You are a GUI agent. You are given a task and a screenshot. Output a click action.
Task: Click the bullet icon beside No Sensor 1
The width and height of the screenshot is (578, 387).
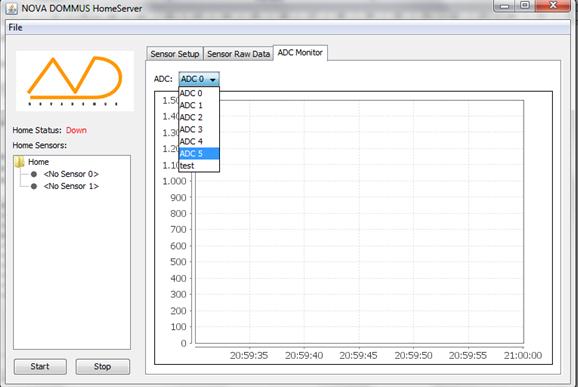[34, 186]
